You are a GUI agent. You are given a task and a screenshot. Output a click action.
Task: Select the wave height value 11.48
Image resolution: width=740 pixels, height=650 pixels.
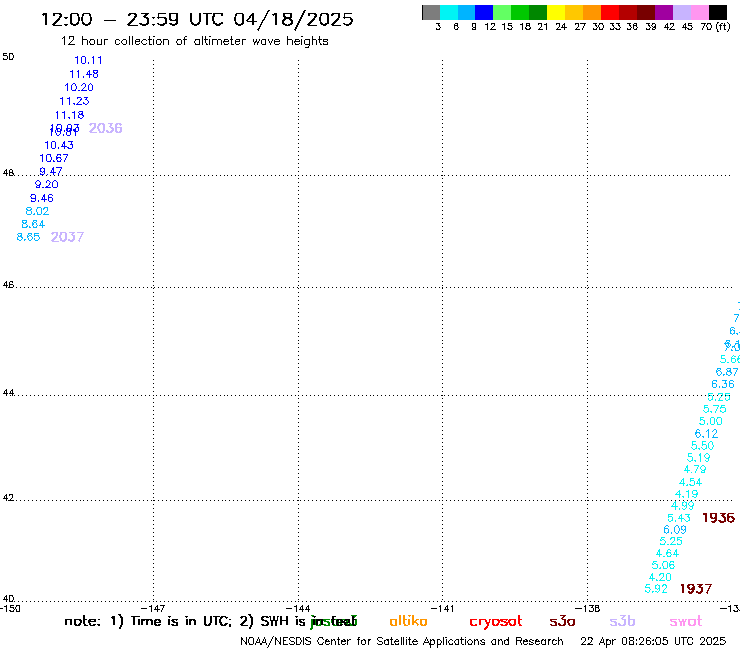[84, 74]
